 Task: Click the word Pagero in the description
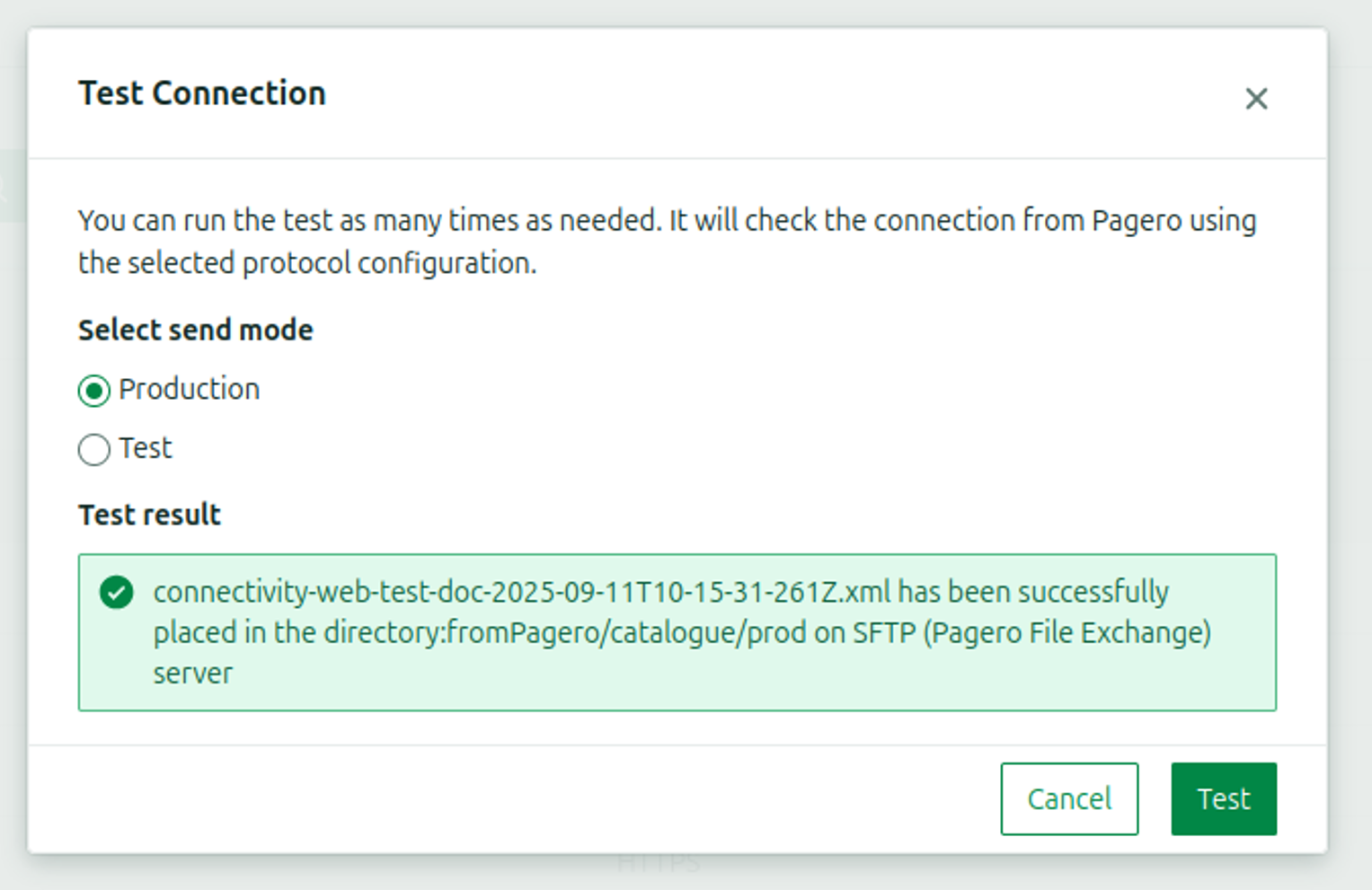pos(1136,221)
